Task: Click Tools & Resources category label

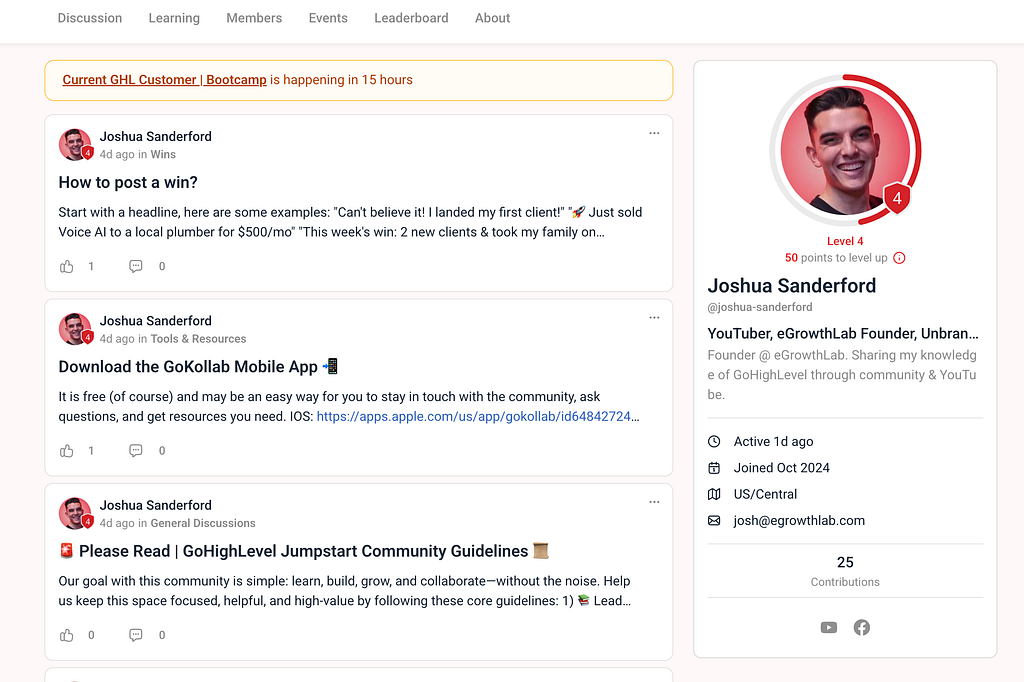Action: pos(199,339)
